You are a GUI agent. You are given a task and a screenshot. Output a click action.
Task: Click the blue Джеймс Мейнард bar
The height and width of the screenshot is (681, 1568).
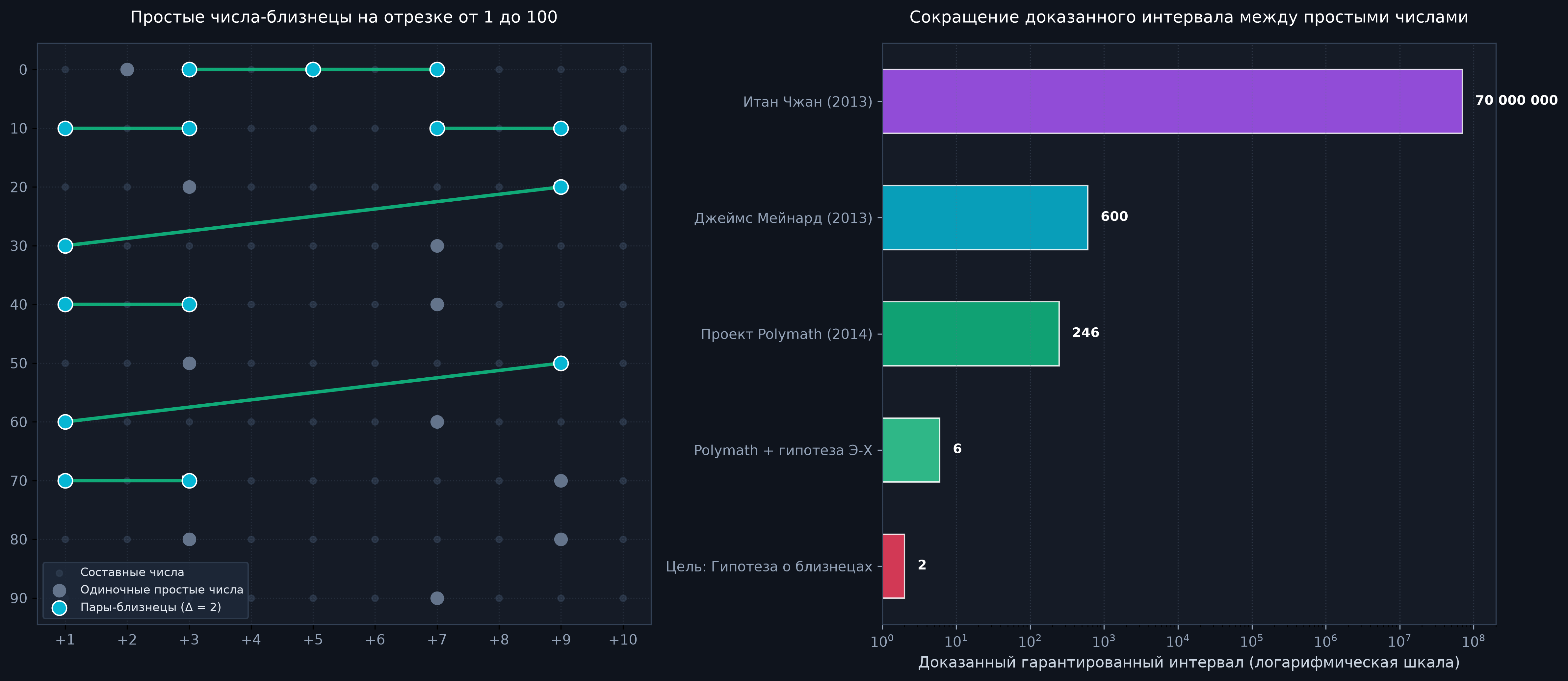tap(985, 217)
